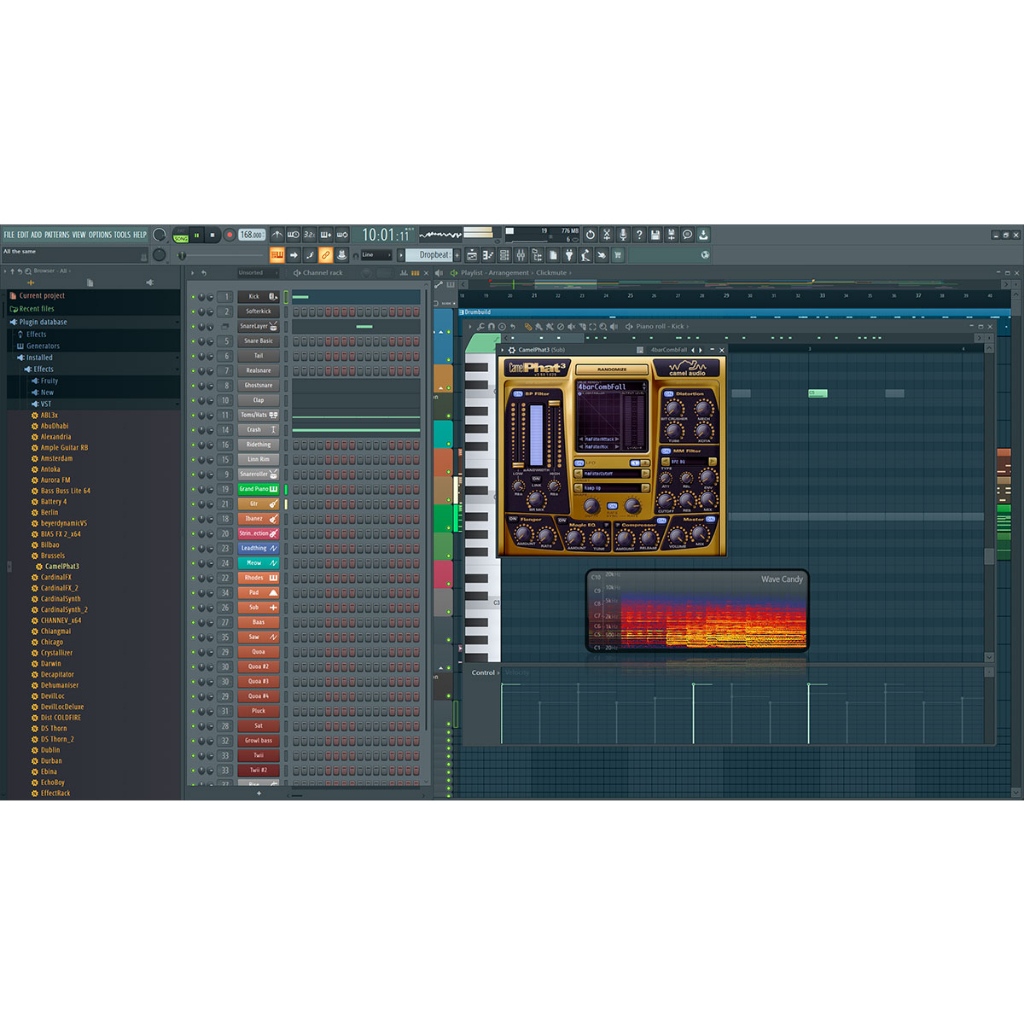Toggle SONG / pattern mode button

point(181,236)
